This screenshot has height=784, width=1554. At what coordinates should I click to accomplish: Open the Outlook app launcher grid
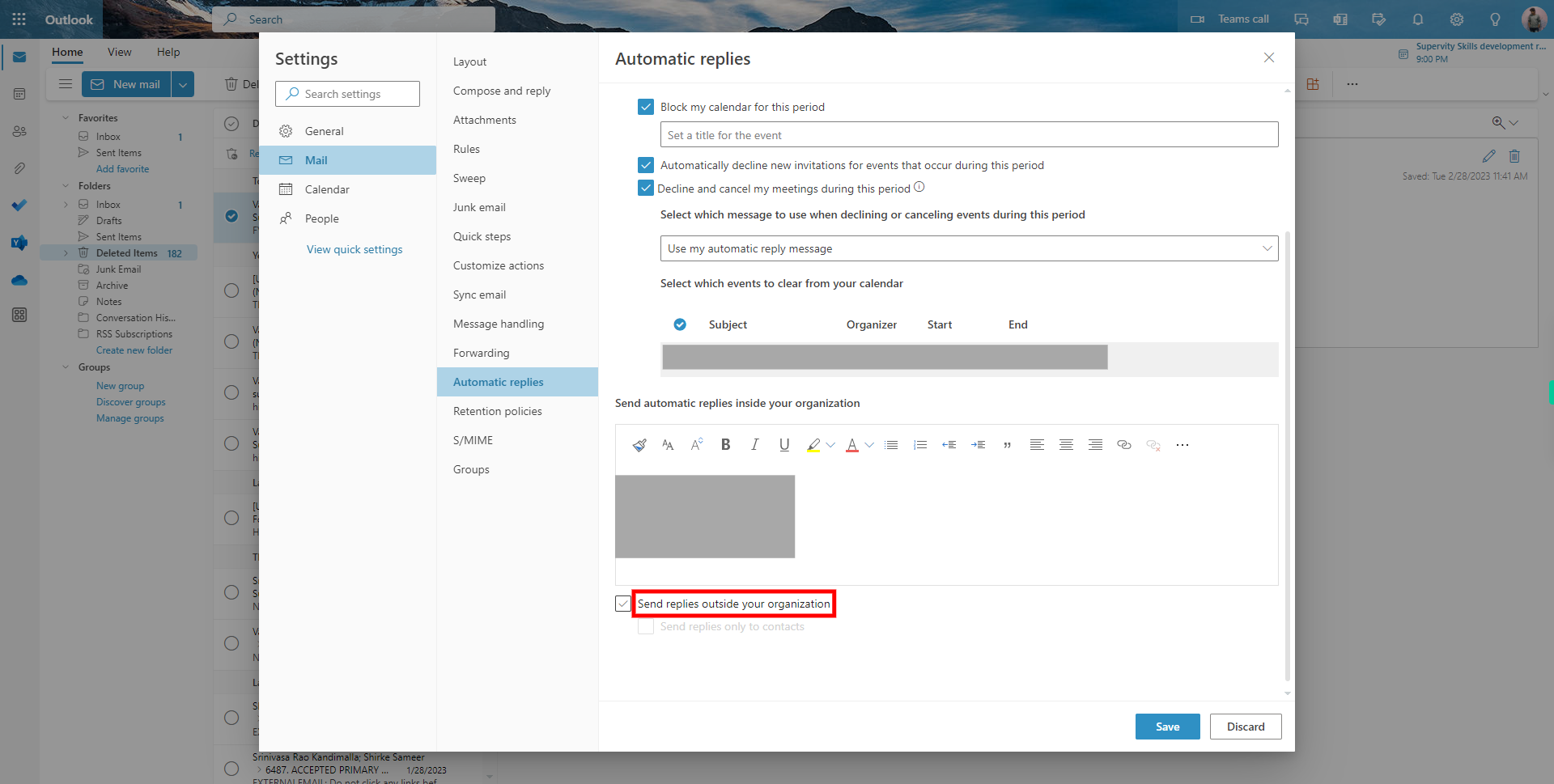(x=19, y=19)
